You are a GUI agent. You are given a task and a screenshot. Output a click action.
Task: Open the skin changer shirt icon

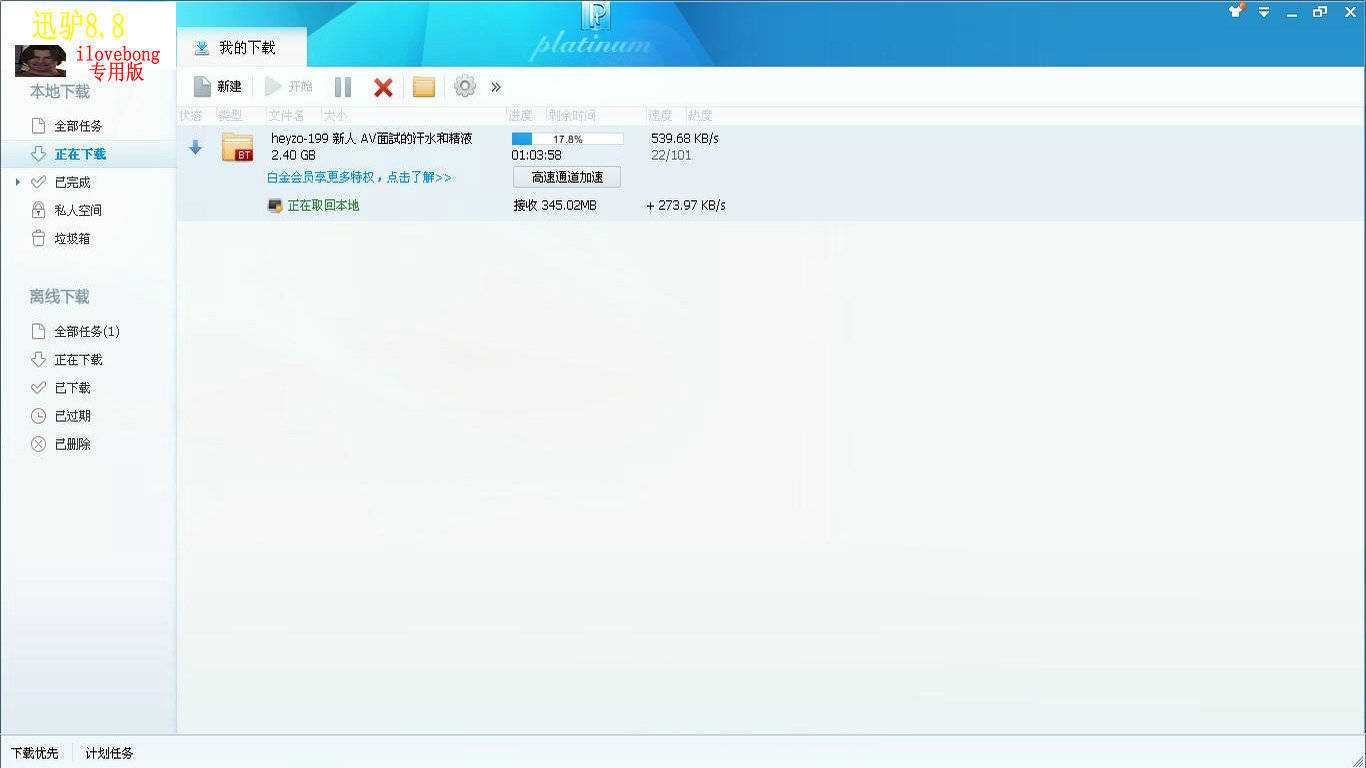pos(1236,11)
